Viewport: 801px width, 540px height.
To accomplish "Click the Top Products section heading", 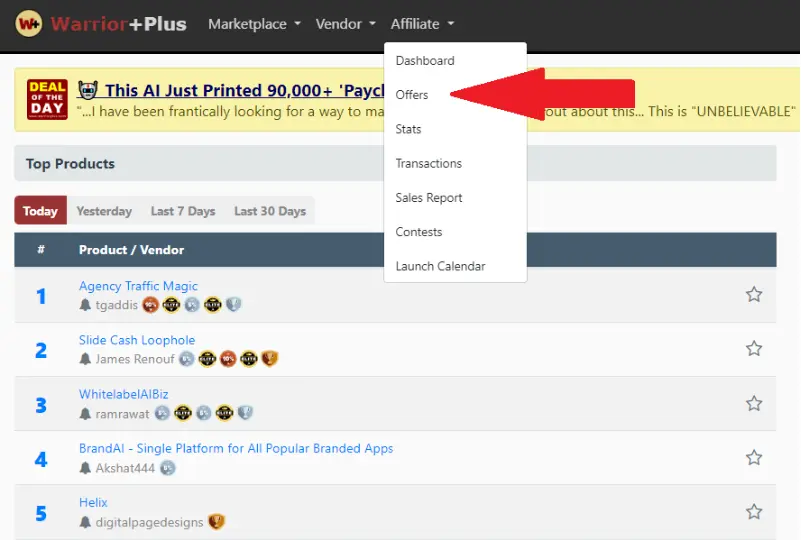I will (x=70, y=163).
